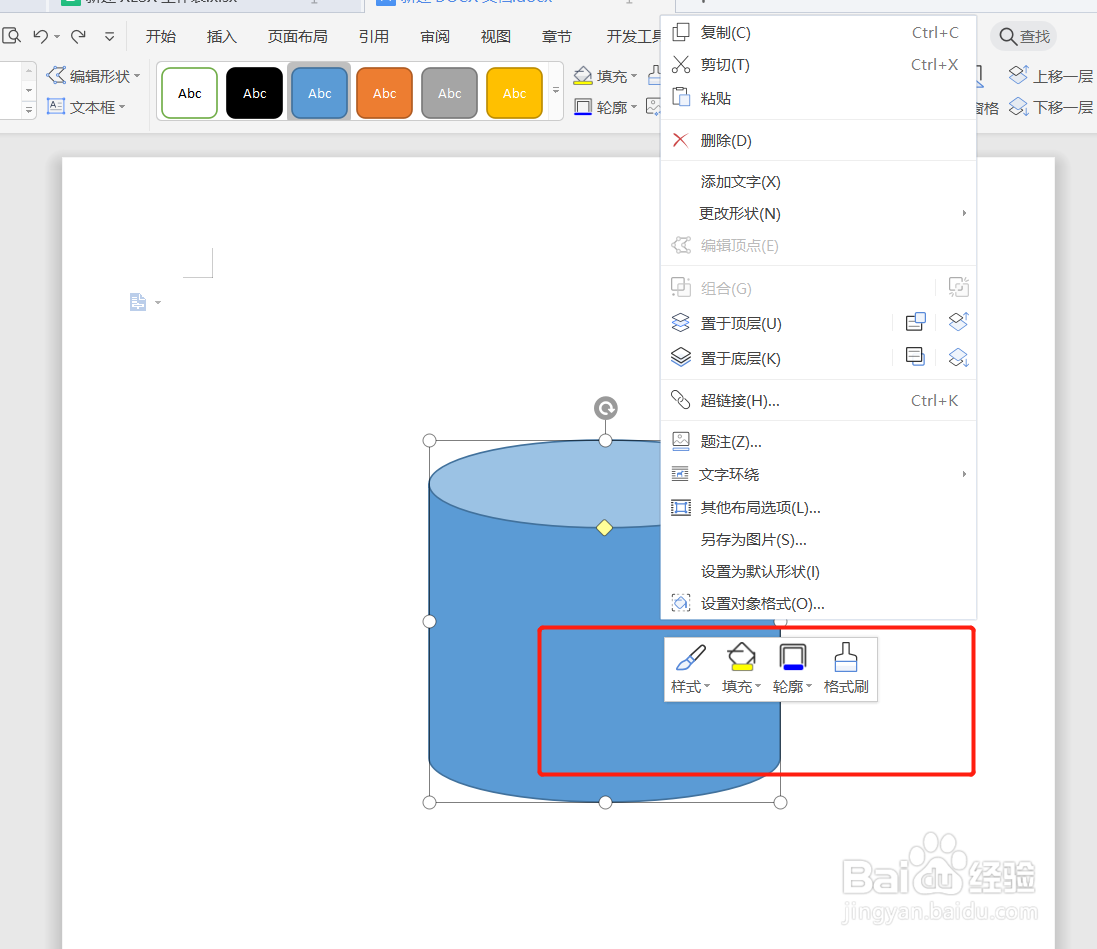Click the 格式刷 format painter icon

pyautogui.click(x=846, y=669)
